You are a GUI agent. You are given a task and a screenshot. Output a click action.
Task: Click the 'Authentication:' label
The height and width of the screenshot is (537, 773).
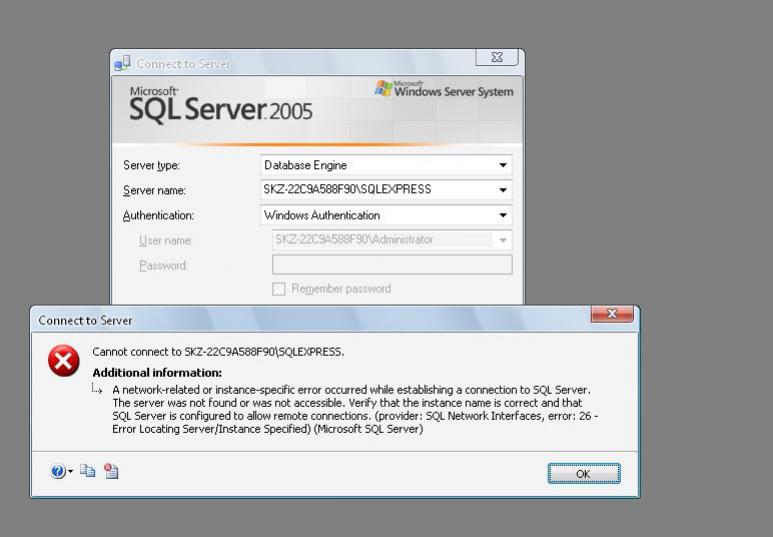pyautogui.click(x=158, y=216)
